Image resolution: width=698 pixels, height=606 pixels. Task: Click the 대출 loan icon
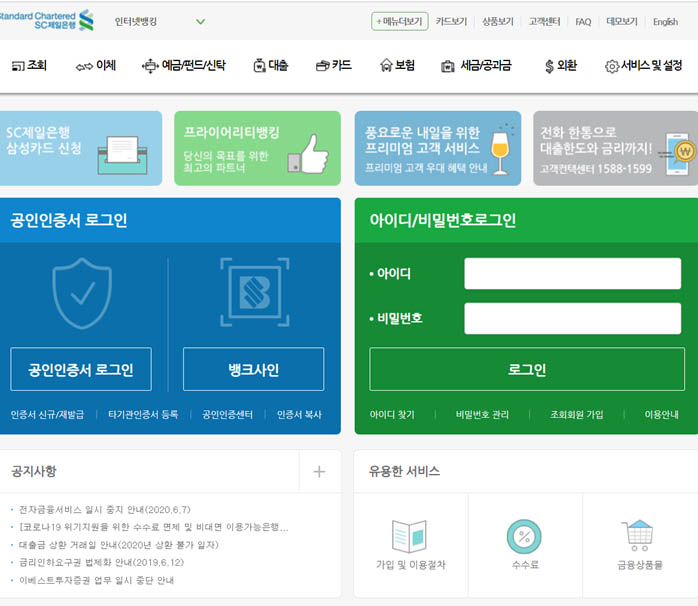coord(260,66)
